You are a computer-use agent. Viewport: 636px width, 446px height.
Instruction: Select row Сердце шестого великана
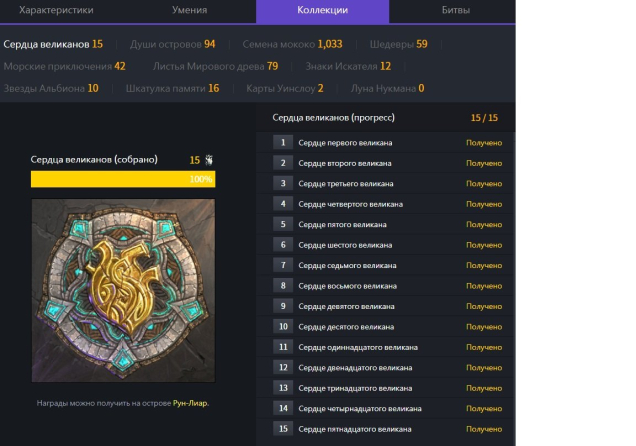coord(386,245)
